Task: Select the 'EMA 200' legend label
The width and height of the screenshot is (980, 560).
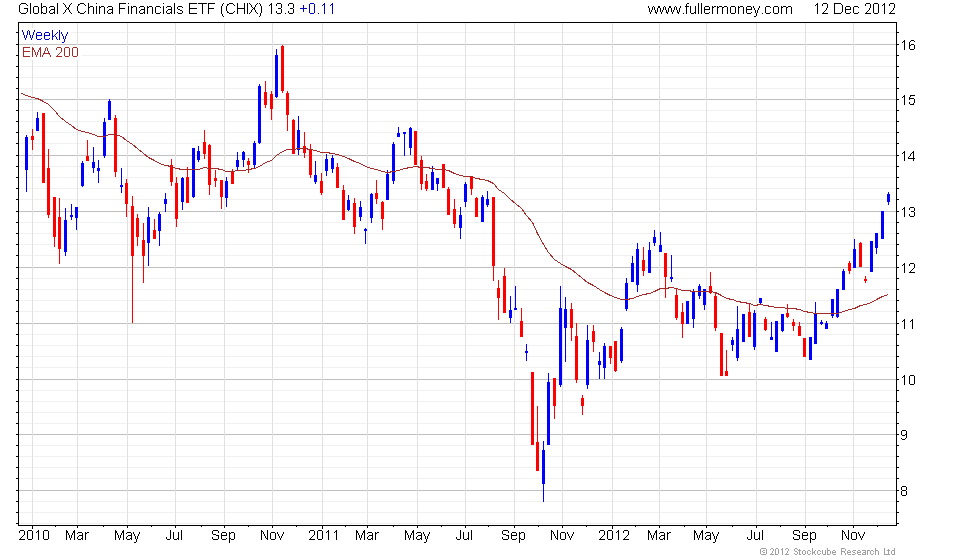Action: pyautogui.click(x=51, y=52)
